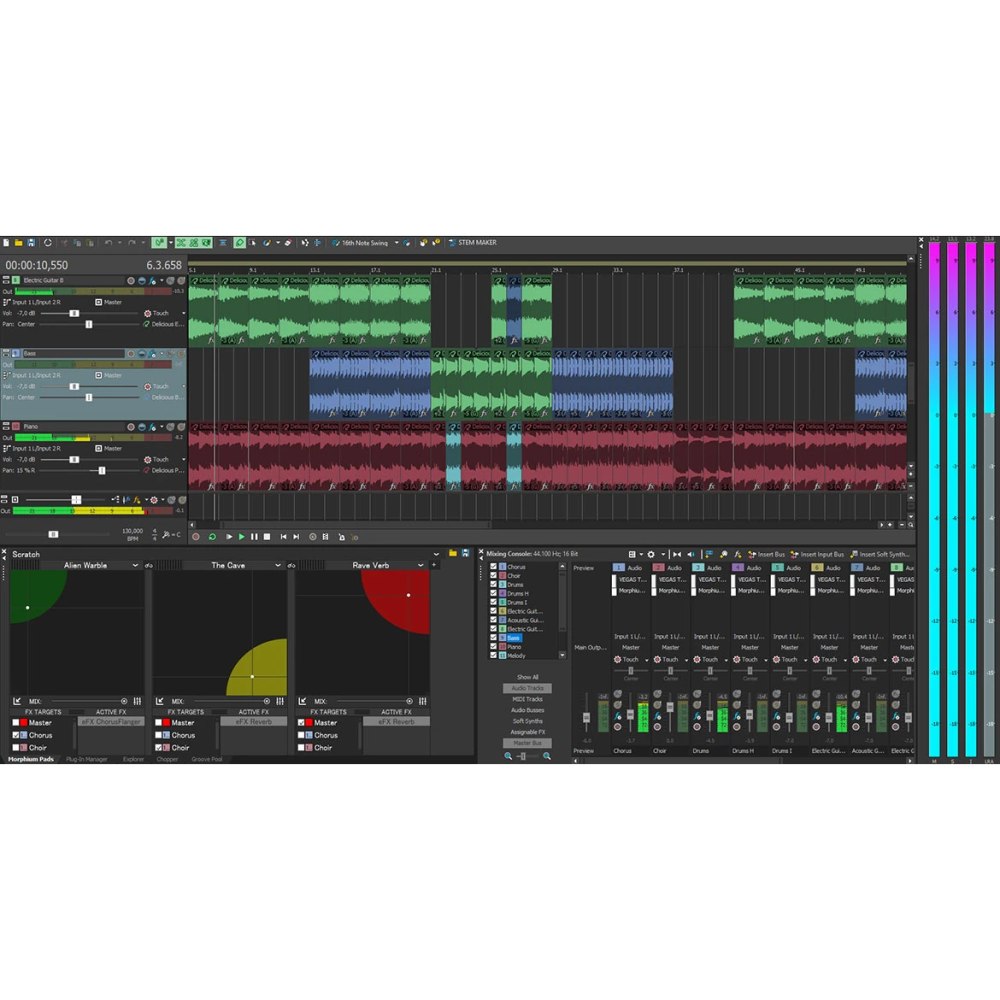Open the Groove Pool tab
This screenshot has width=1000, height=1000.
[x=207, y=759]
